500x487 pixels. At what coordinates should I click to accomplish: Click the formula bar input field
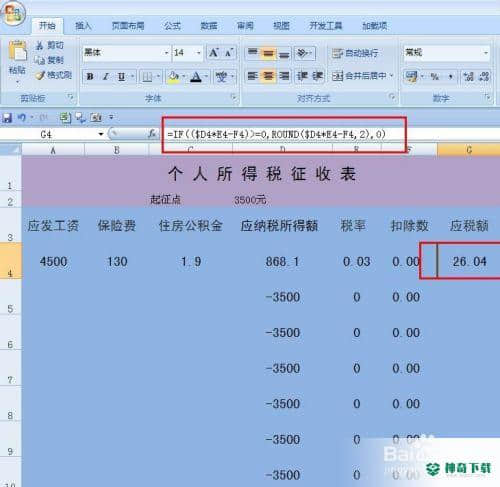330,134
